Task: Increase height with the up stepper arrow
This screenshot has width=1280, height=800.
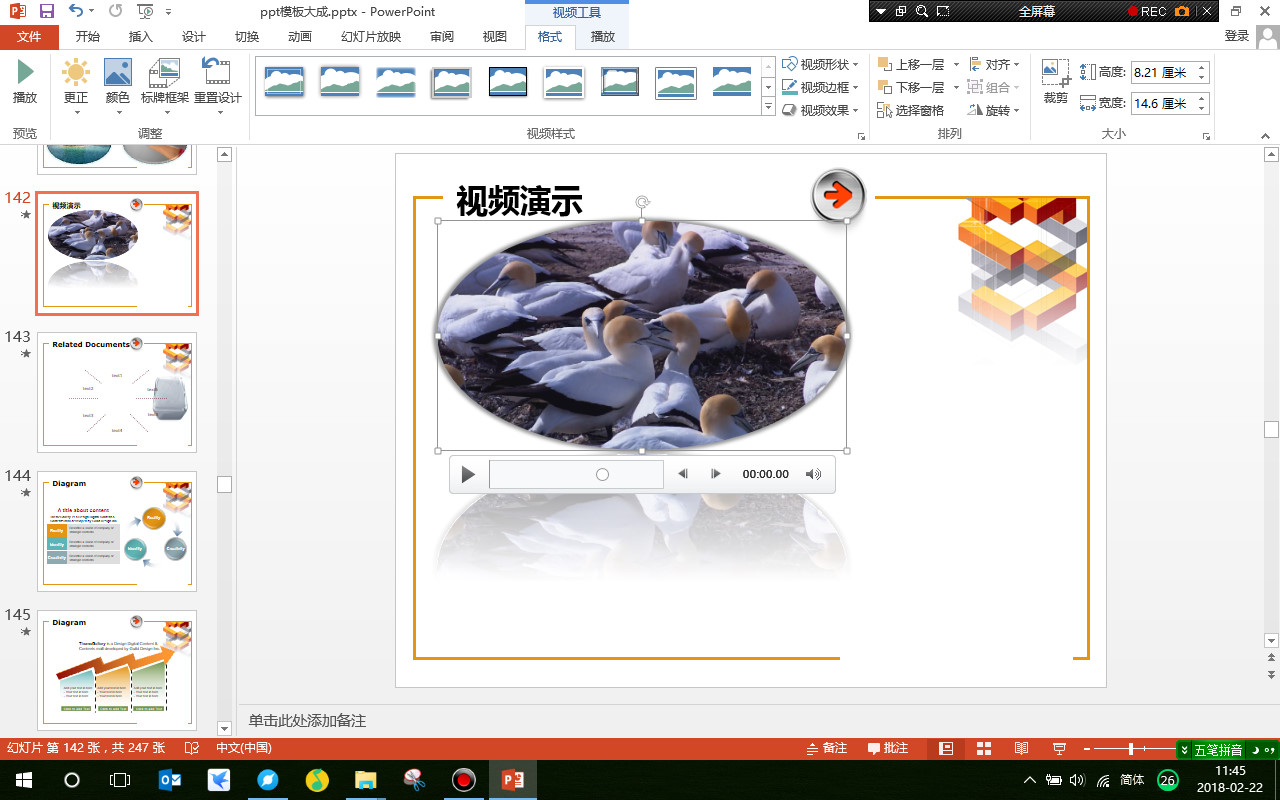Action: pos(1202,67)
